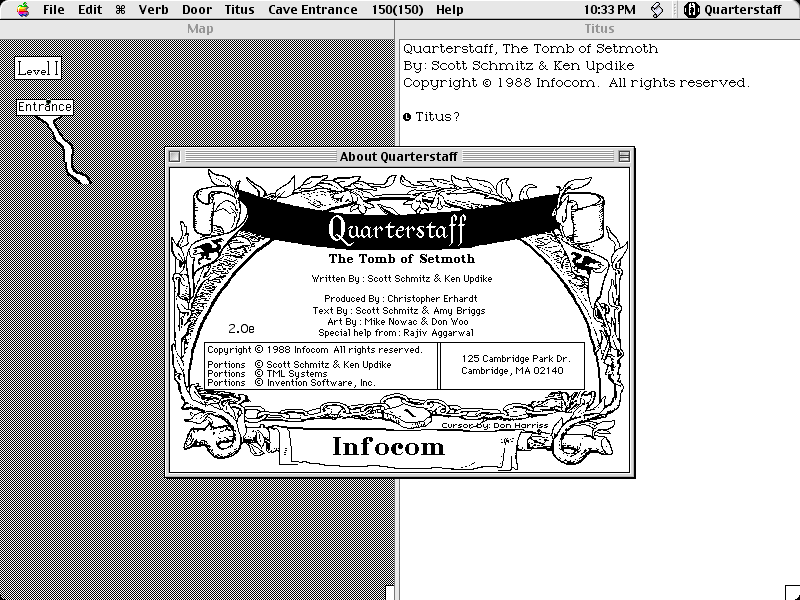Click the right dragon emblem in the border
Image resolution: width=800 pixels, height=600 pixels.
coord(585,260)
